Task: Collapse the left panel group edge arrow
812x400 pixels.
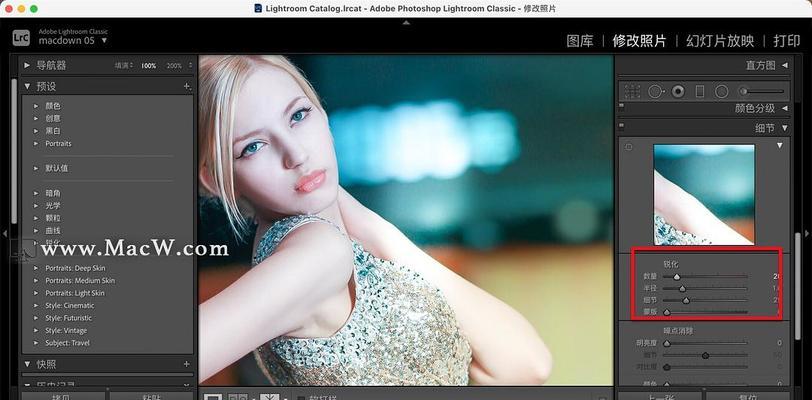Action: (x=4, y=234)
